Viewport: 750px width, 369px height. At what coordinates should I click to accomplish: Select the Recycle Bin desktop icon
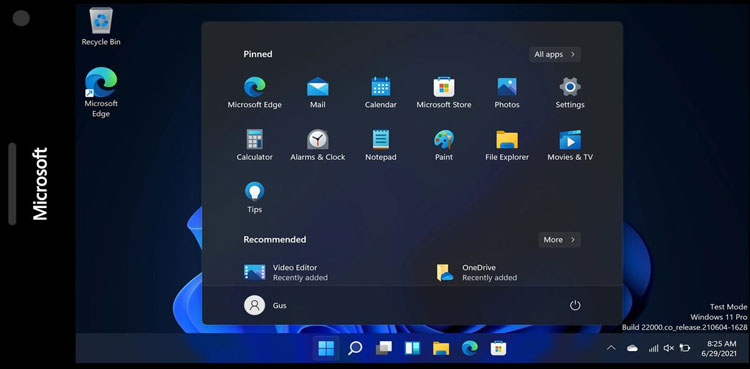(x=101, y=27)
